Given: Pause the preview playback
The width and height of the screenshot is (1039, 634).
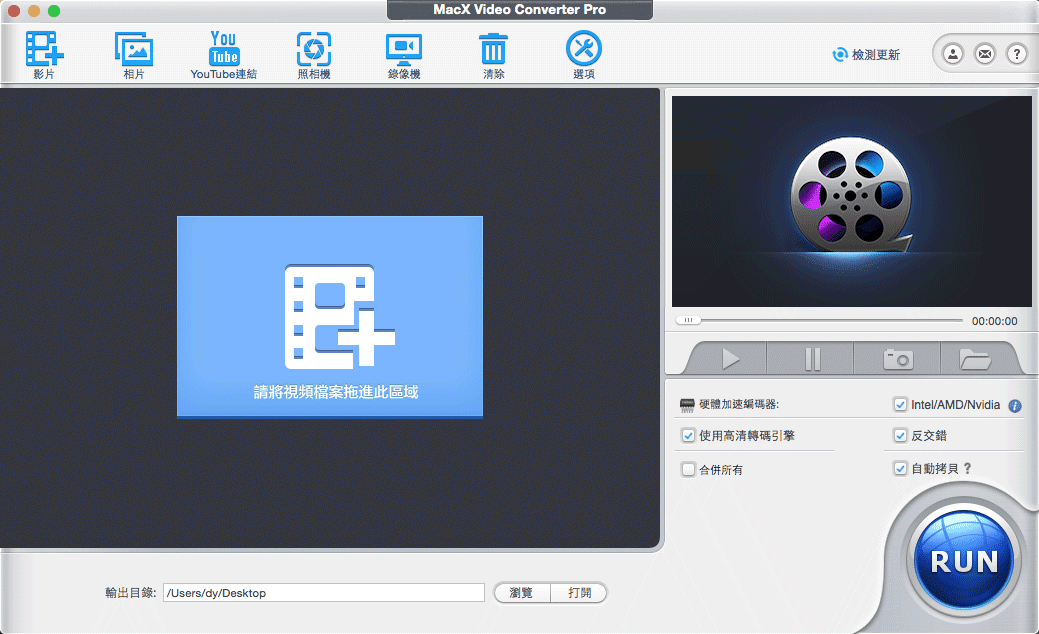Looking at the screenshot, I should [812, 359].
